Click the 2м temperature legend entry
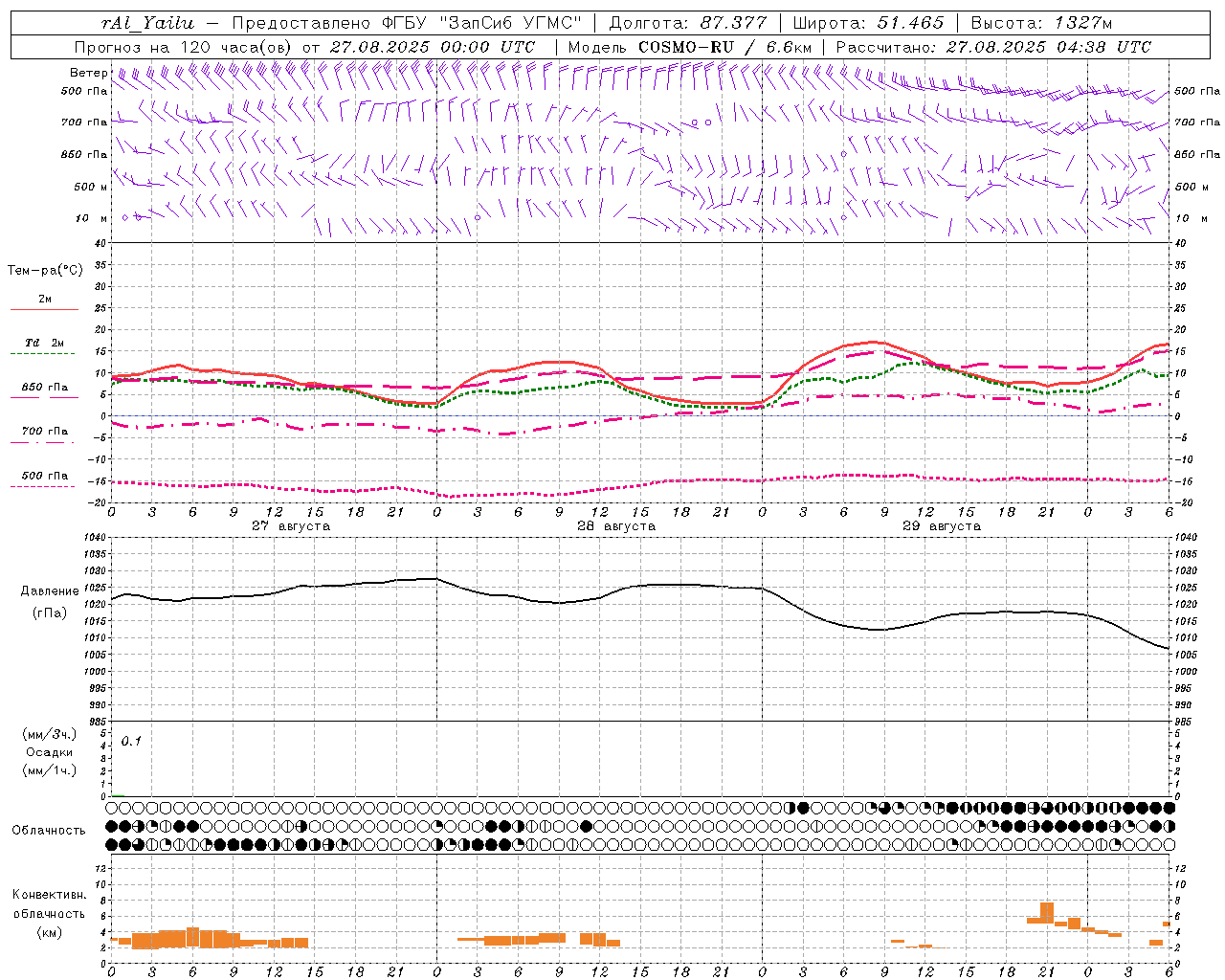1225x980 pixels. coord(45,300)
